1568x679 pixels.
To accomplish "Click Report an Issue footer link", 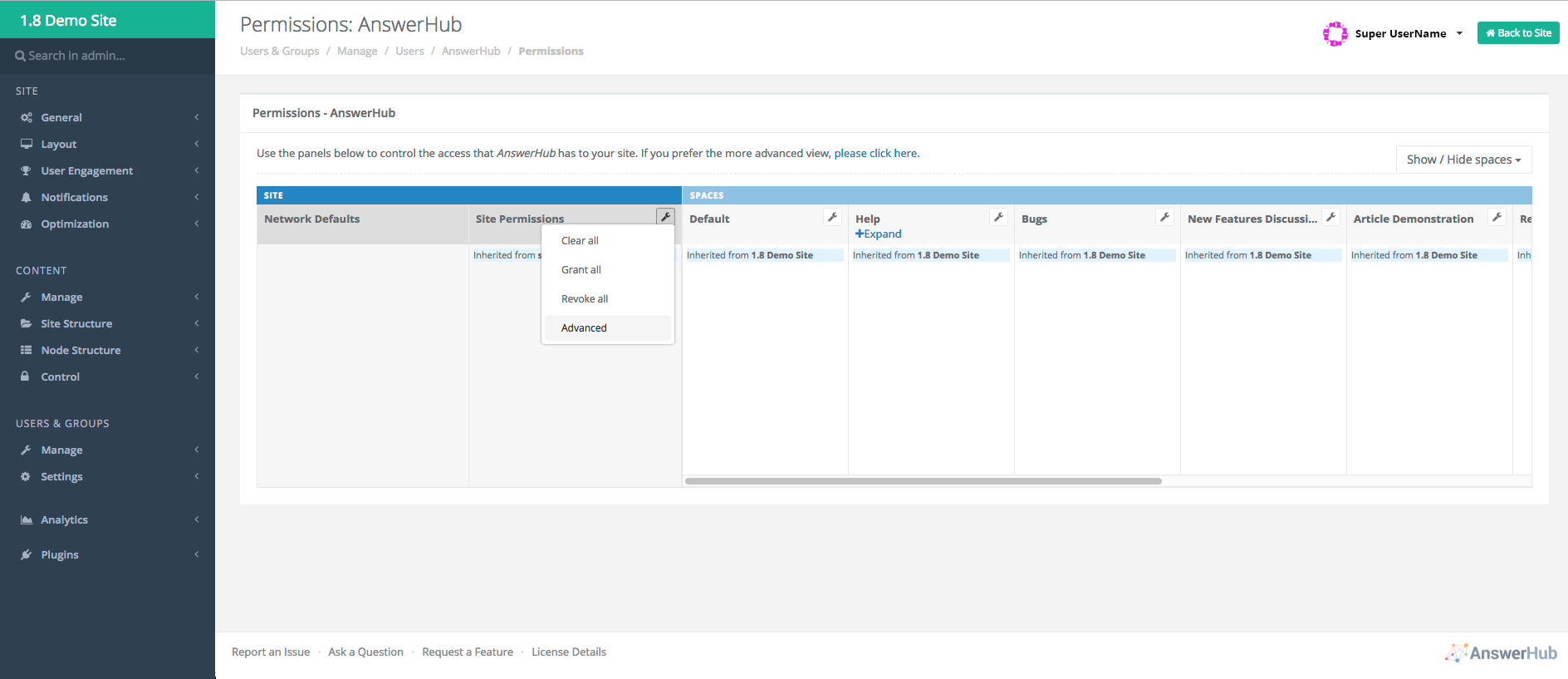I will [x=271, y=652].
